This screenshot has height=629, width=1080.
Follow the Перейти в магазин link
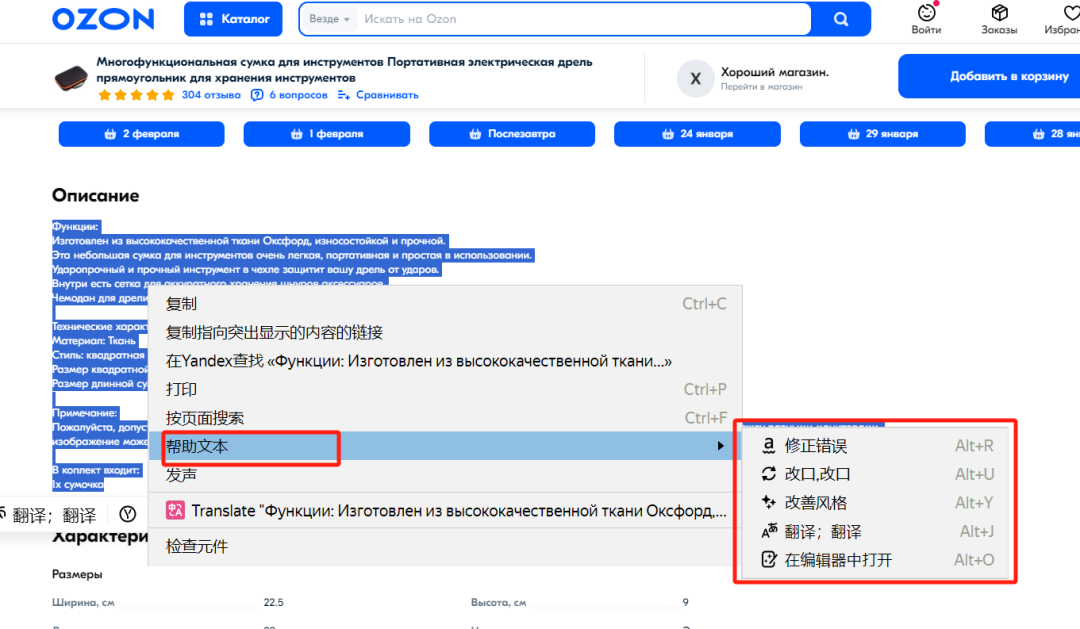[x=761, y=87]
